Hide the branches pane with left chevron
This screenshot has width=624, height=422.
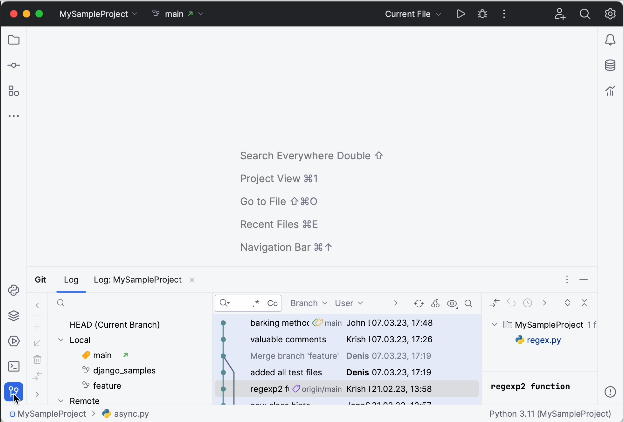[37, 305]
